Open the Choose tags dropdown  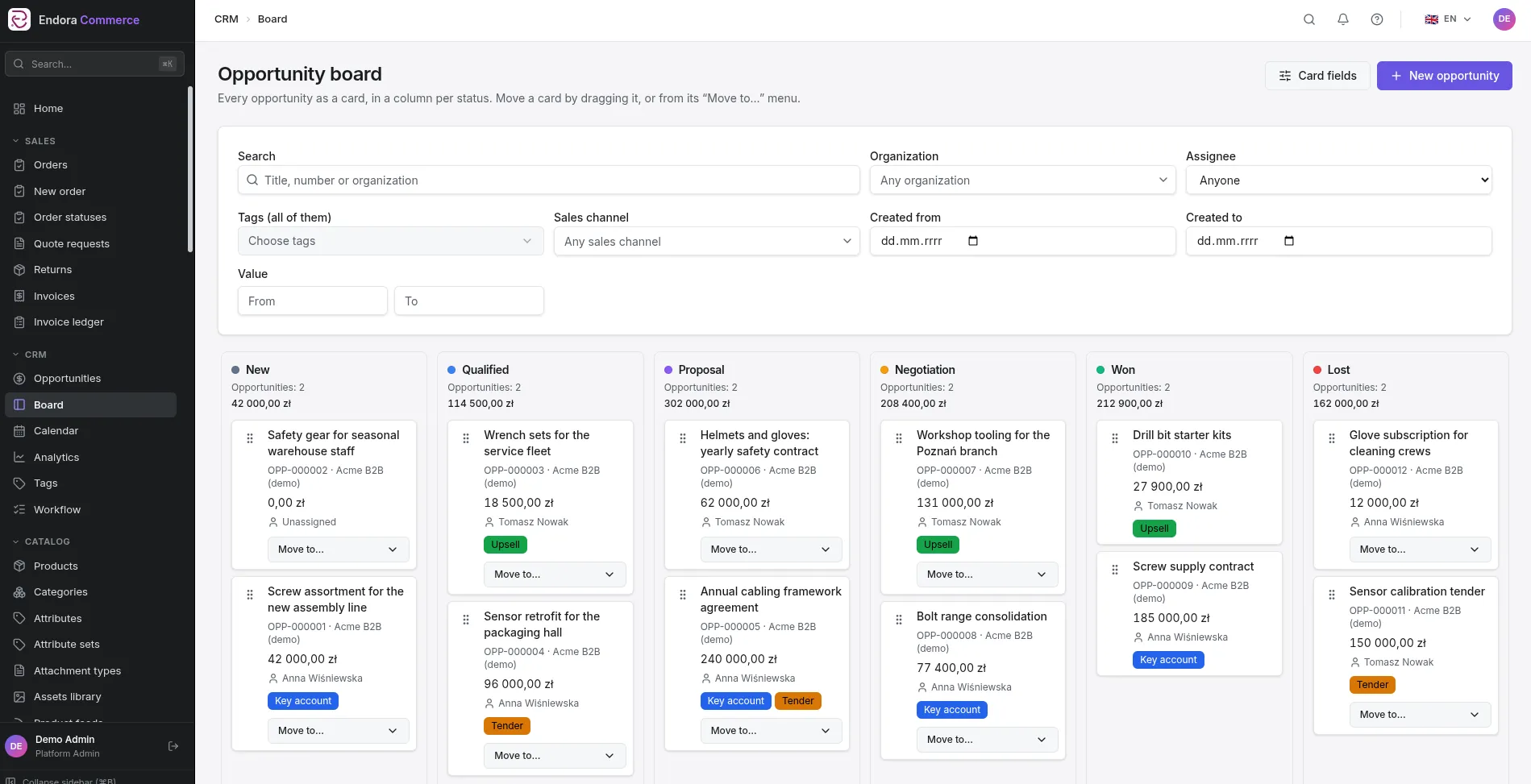point(390,241)
